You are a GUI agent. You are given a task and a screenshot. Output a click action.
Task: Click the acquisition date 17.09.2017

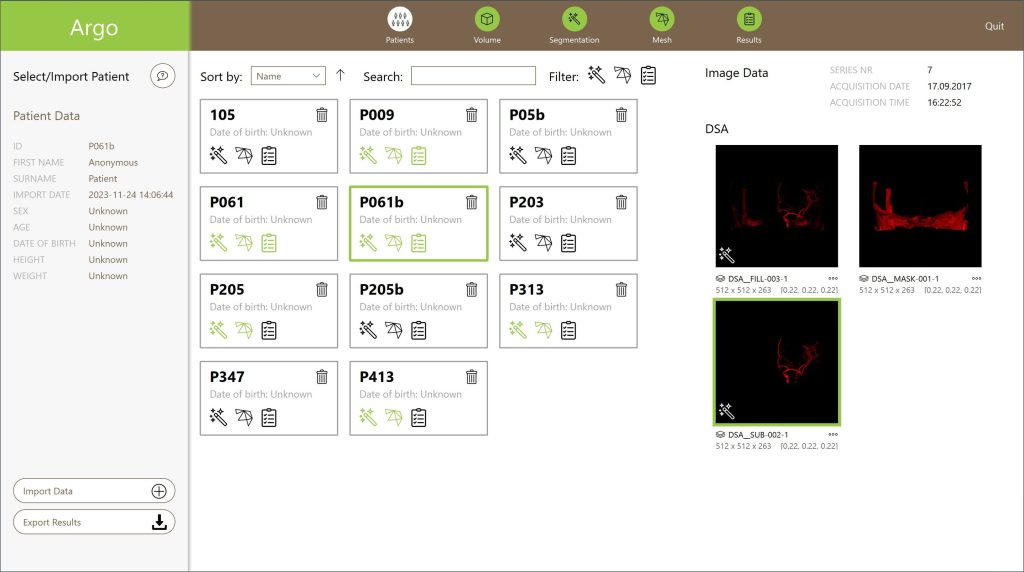pyautogui.click(x=949, y=86)
